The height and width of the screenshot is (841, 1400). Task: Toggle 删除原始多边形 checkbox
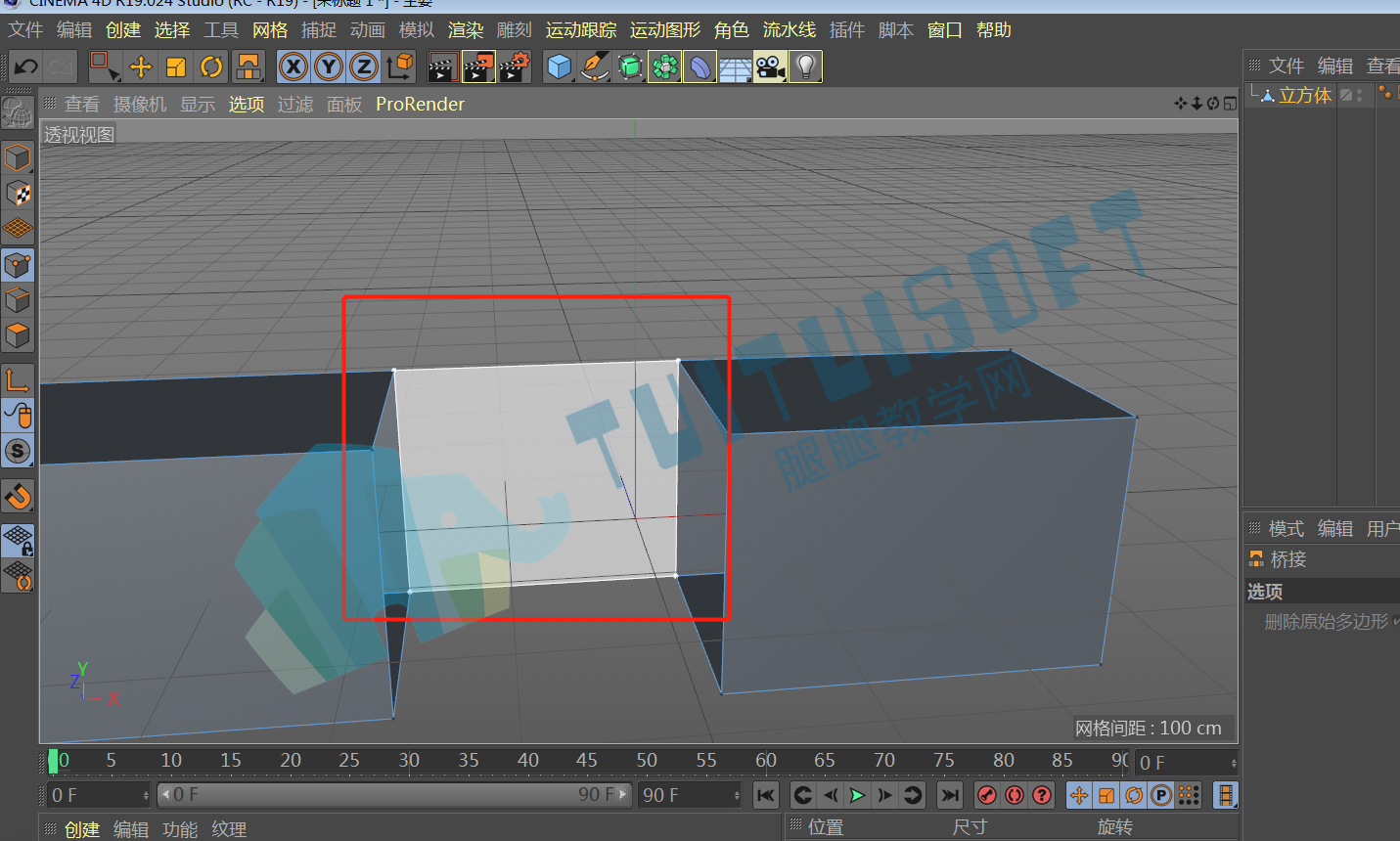(x=1396, y=621)
